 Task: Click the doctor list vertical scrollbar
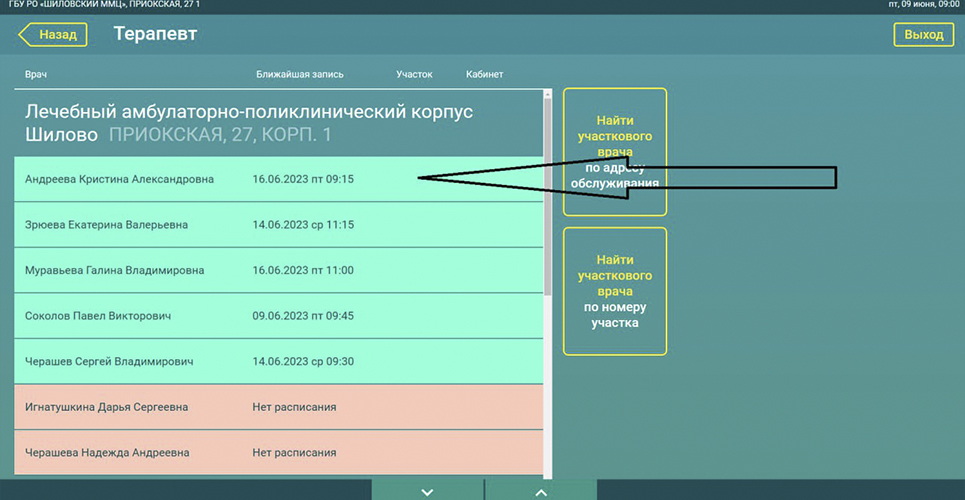(547, 200)
